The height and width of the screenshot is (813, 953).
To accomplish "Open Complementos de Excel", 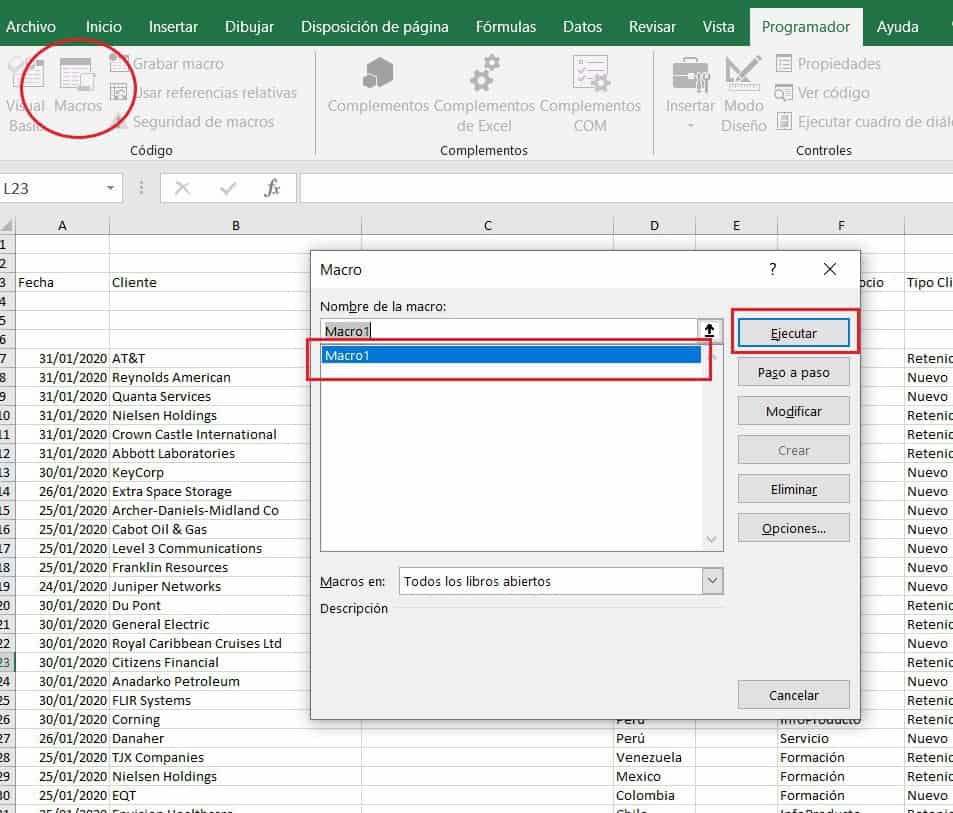I will coord(484,94).
